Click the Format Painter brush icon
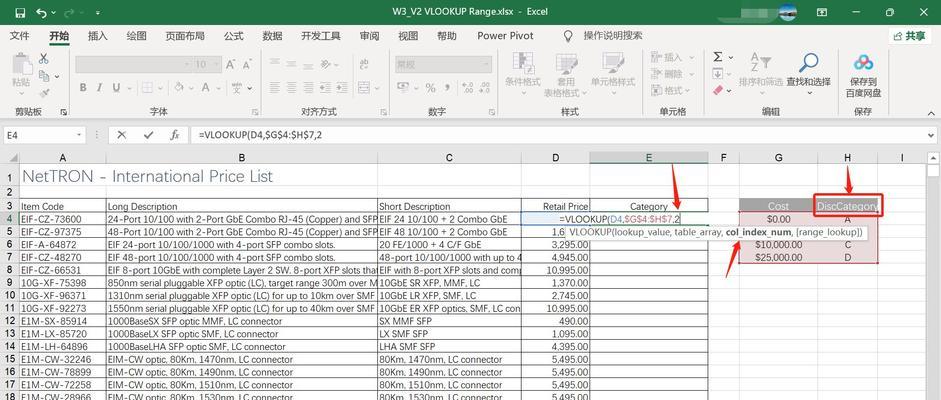This screenshot has width=941, height=400. pyautogui.click(x=43, y=92)
